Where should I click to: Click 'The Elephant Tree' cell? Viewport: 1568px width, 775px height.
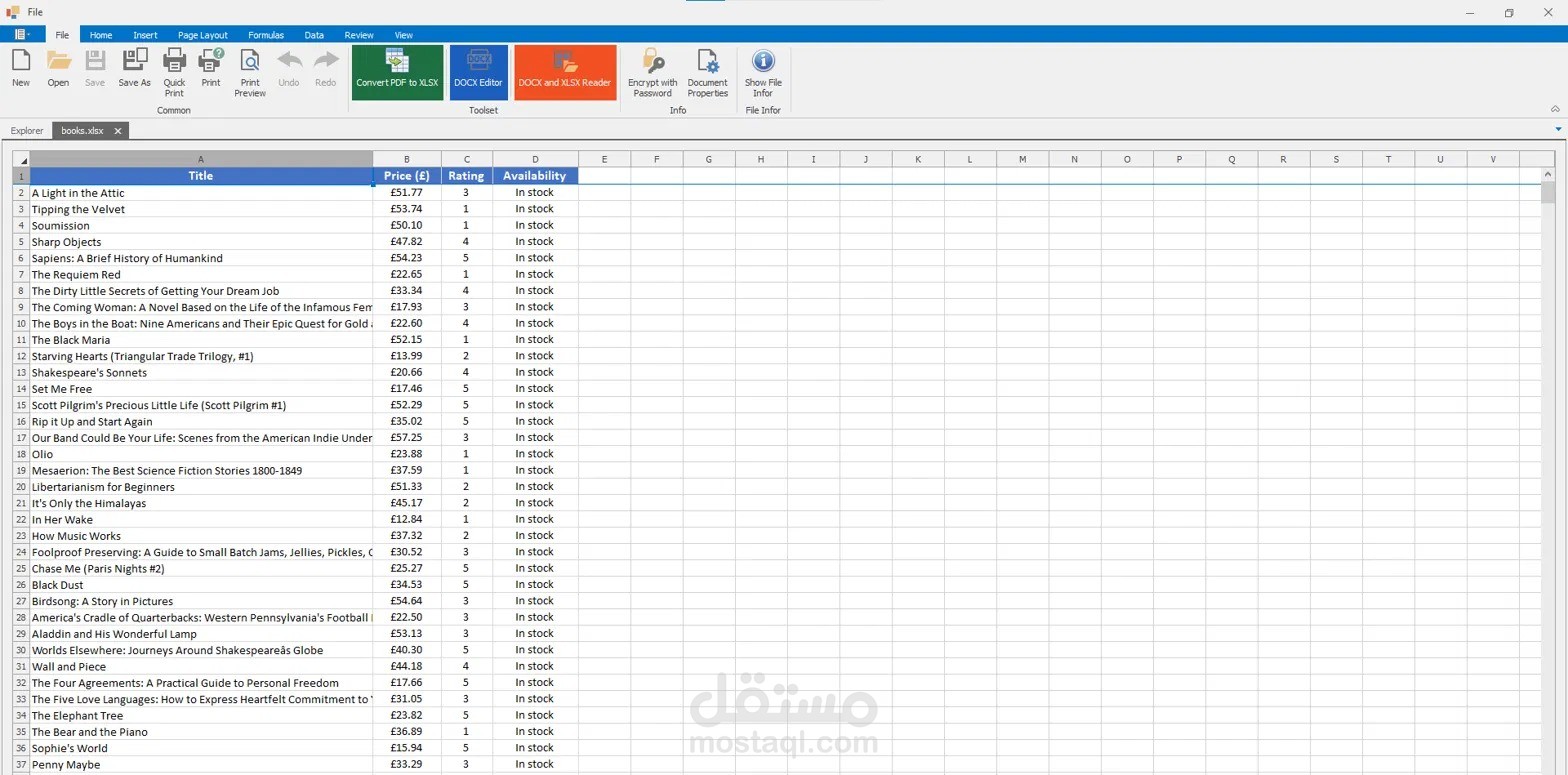(x=201, y=715)
